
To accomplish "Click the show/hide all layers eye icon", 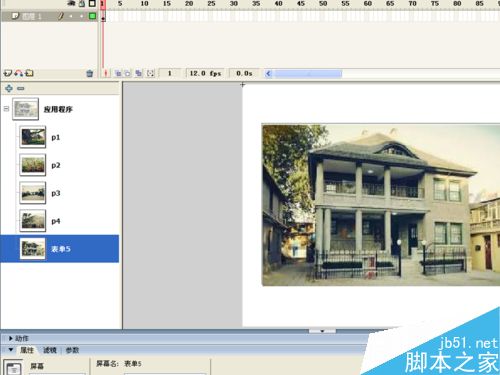I will [71, 3].
